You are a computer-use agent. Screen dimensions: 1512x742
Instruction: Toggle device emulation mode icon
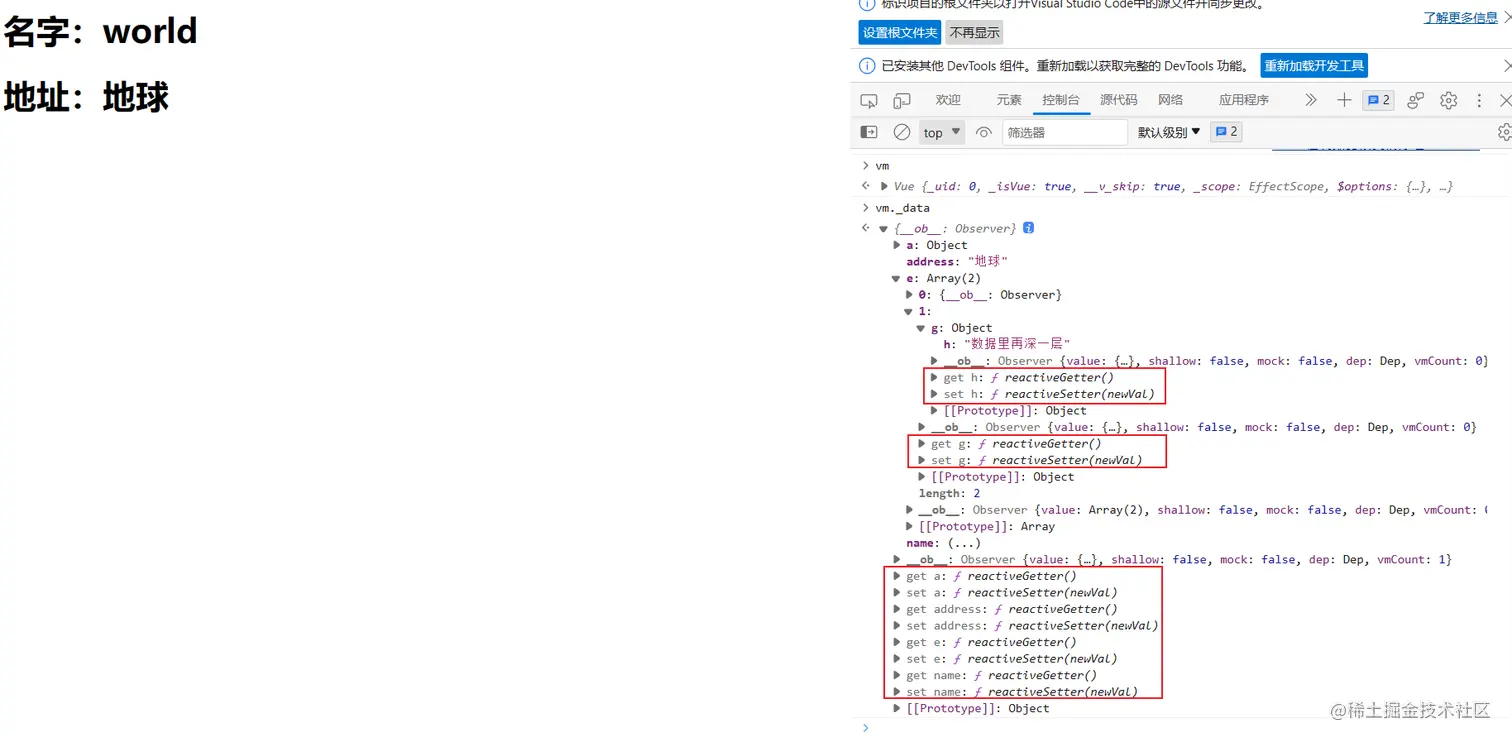pyautogui.click(x=902, y=100)
